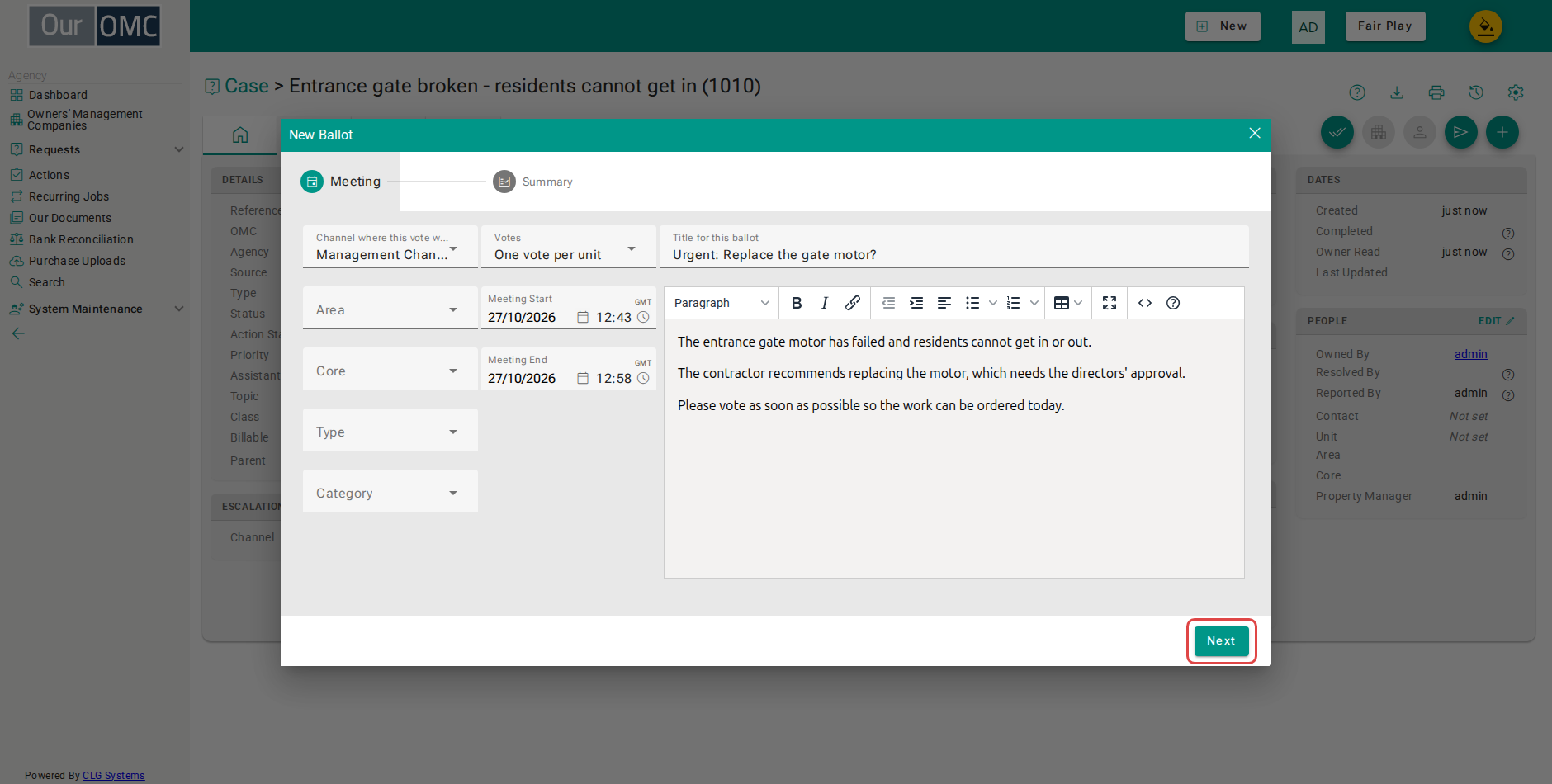
Task: Open the CLG Systems link
Action: tap(114, 776)
